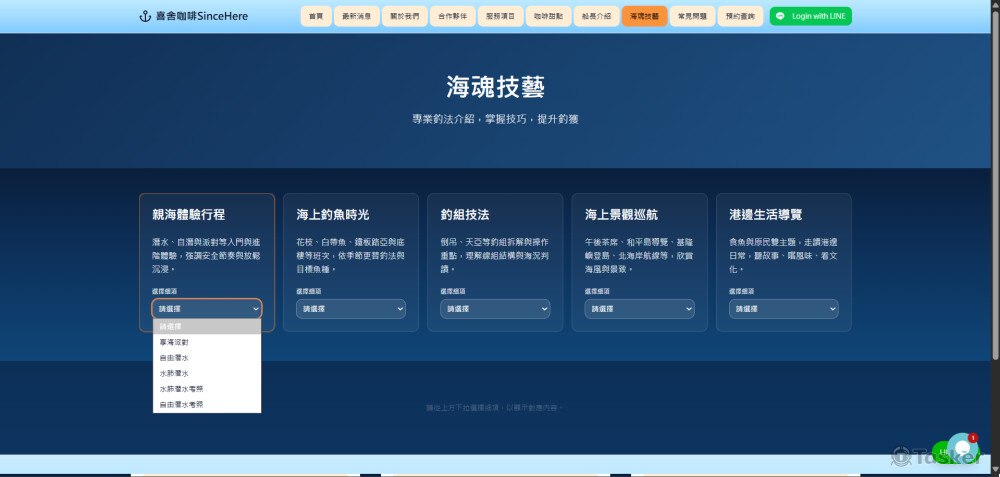1000x477 pixels.
Task: Open the 關於我們 navigation tab
Action: tap(403, 16)
